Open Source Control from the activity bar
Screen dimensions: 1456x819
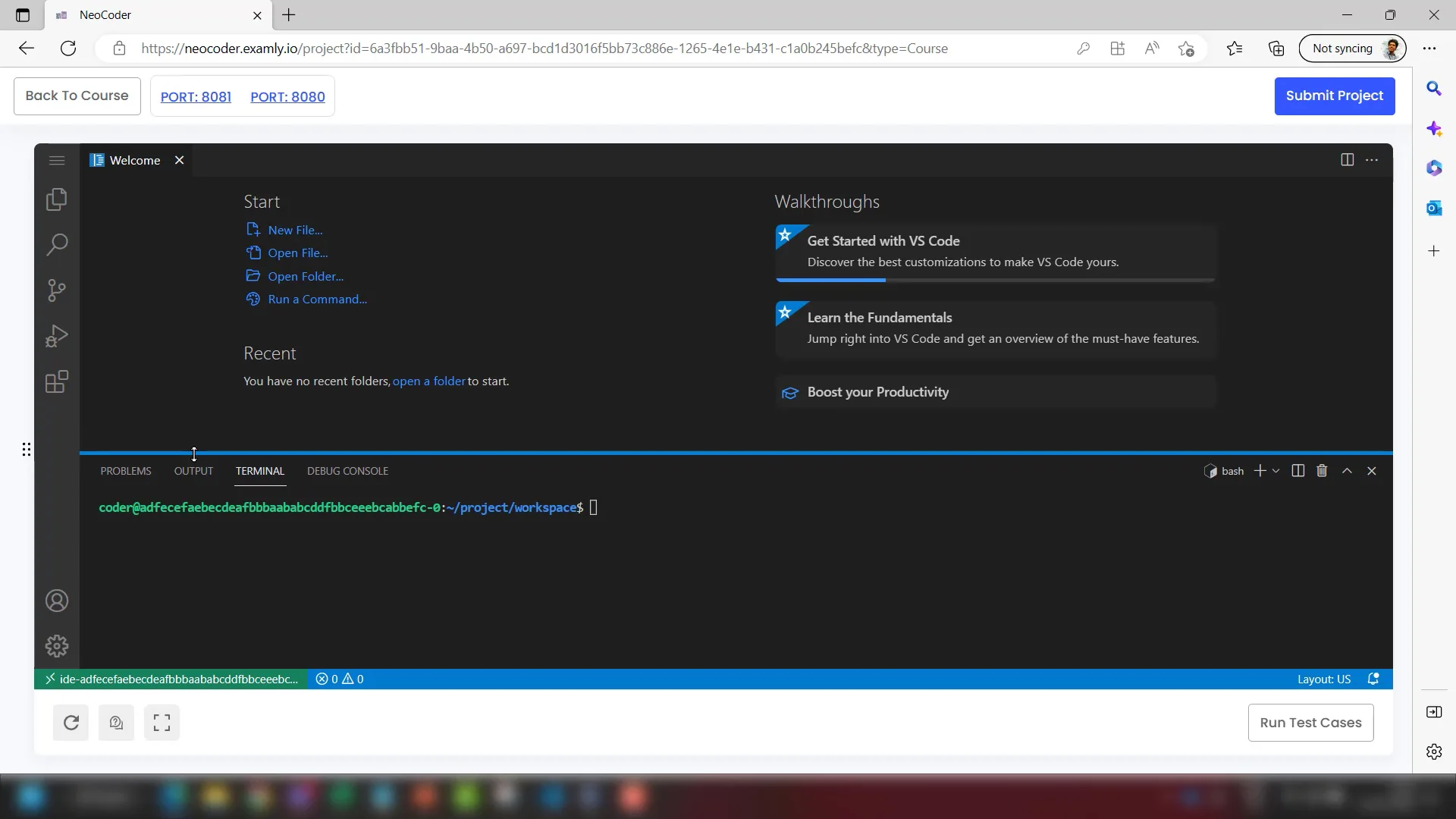click(56, 290)
